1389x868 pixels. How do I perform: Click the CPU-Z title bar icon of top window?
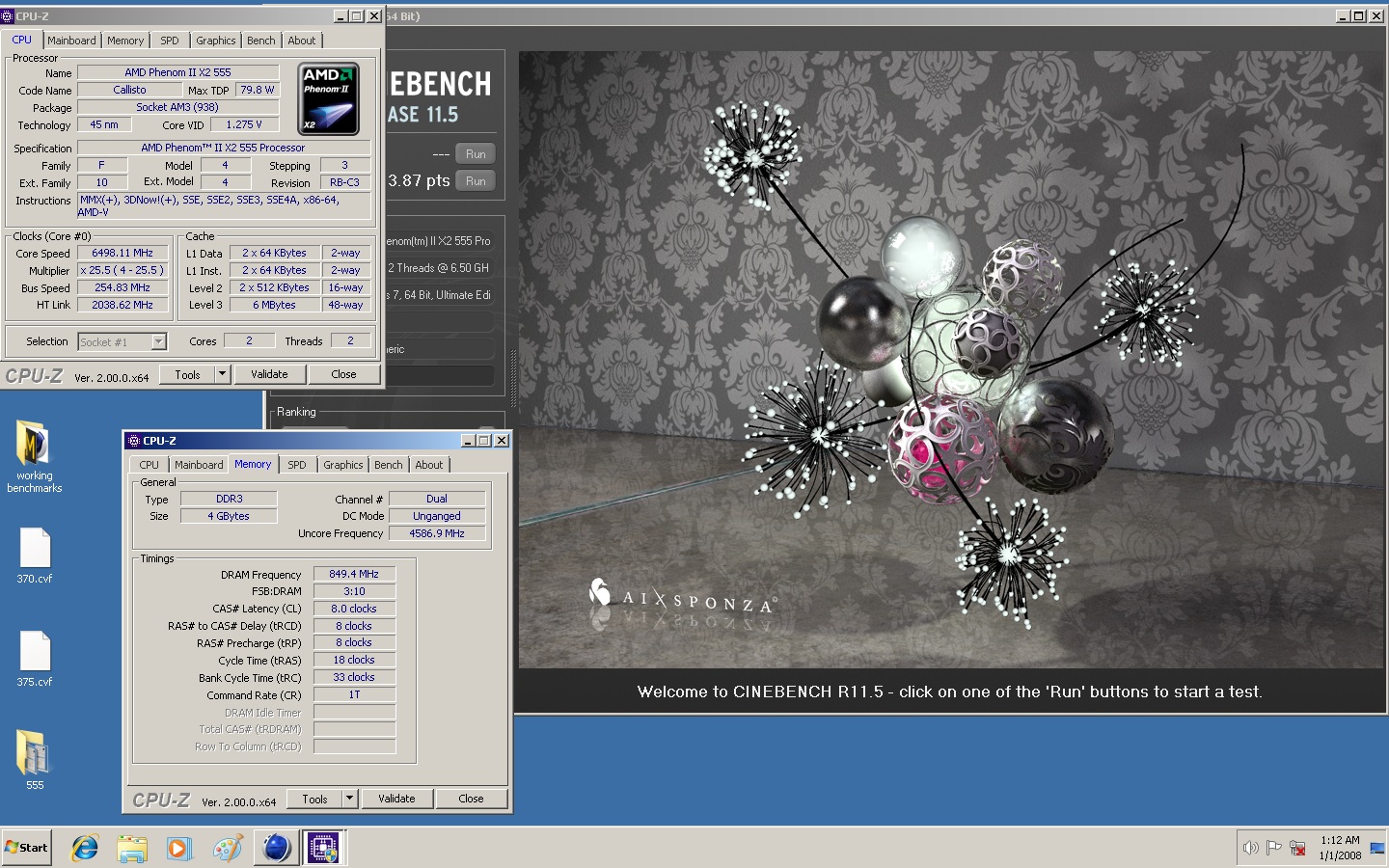tap(8, 15)
